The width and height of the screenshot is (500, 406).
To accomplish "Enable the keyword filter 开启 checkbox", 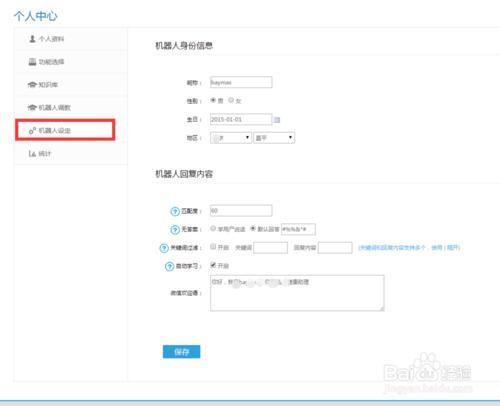I will (x=213, y=247).
